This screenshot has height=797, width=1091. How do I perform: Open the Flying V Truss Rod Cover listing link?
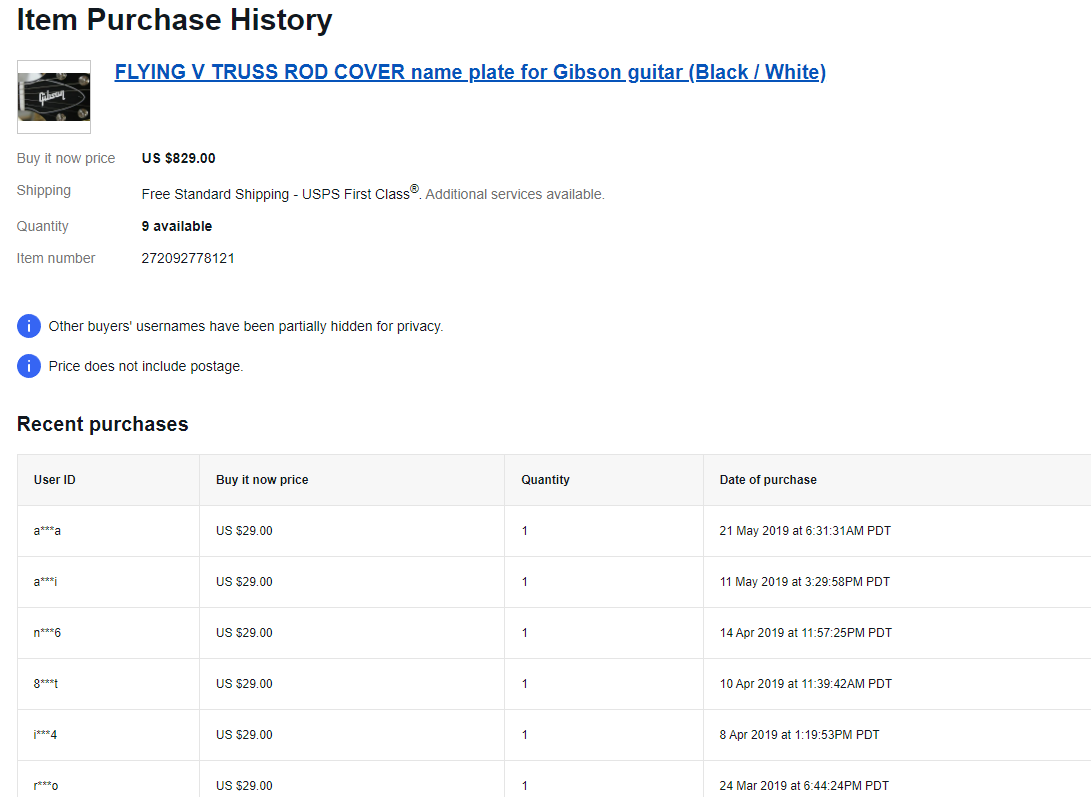[x=470, y=72]
